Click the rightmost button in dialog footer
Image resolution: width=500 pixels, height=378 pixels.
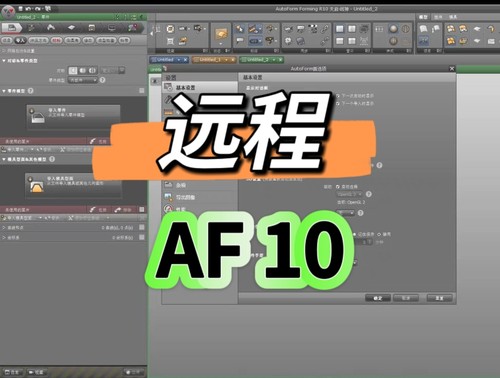440,298
